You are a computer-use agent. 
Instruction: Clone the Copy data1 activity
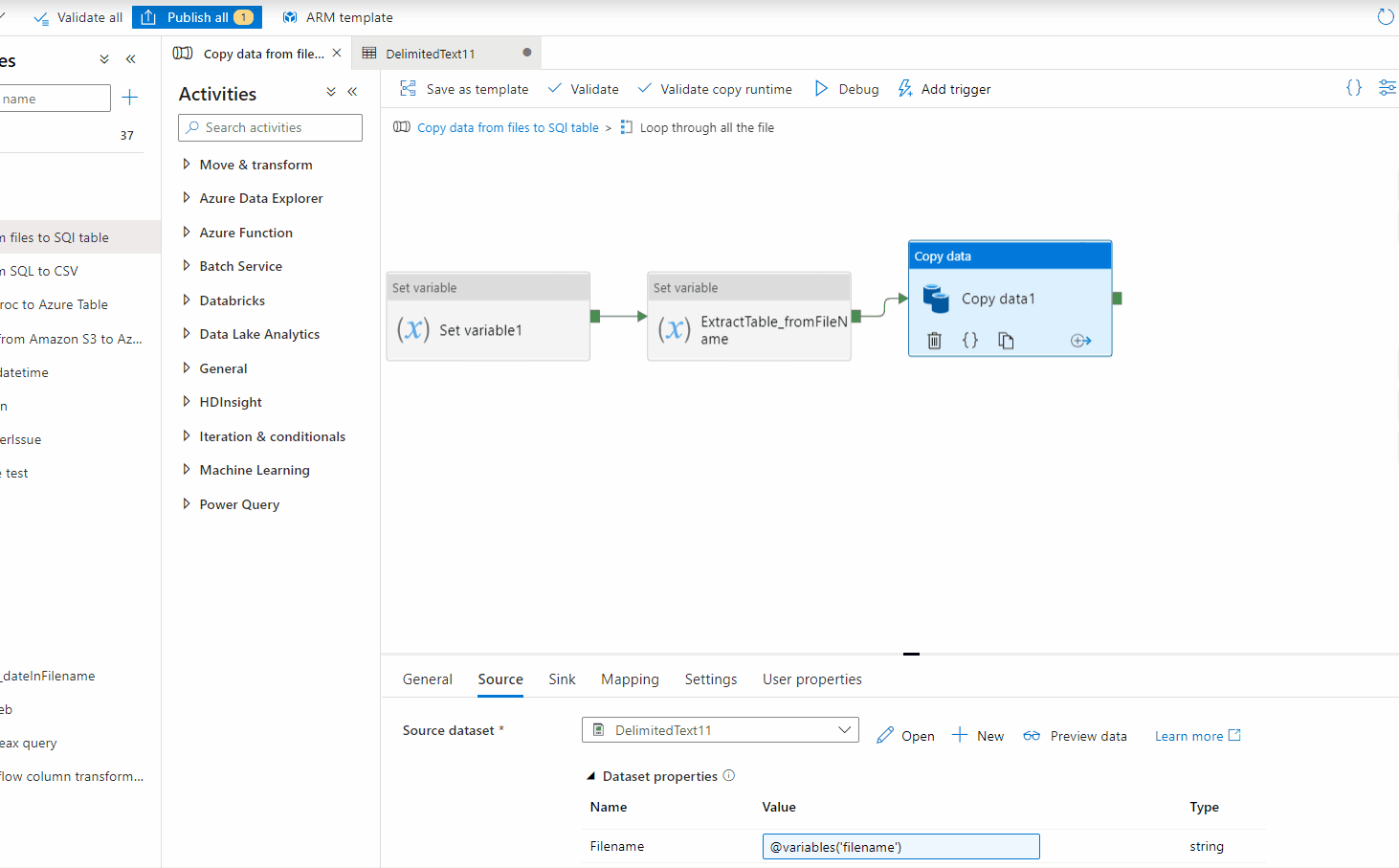[1006, 340]
